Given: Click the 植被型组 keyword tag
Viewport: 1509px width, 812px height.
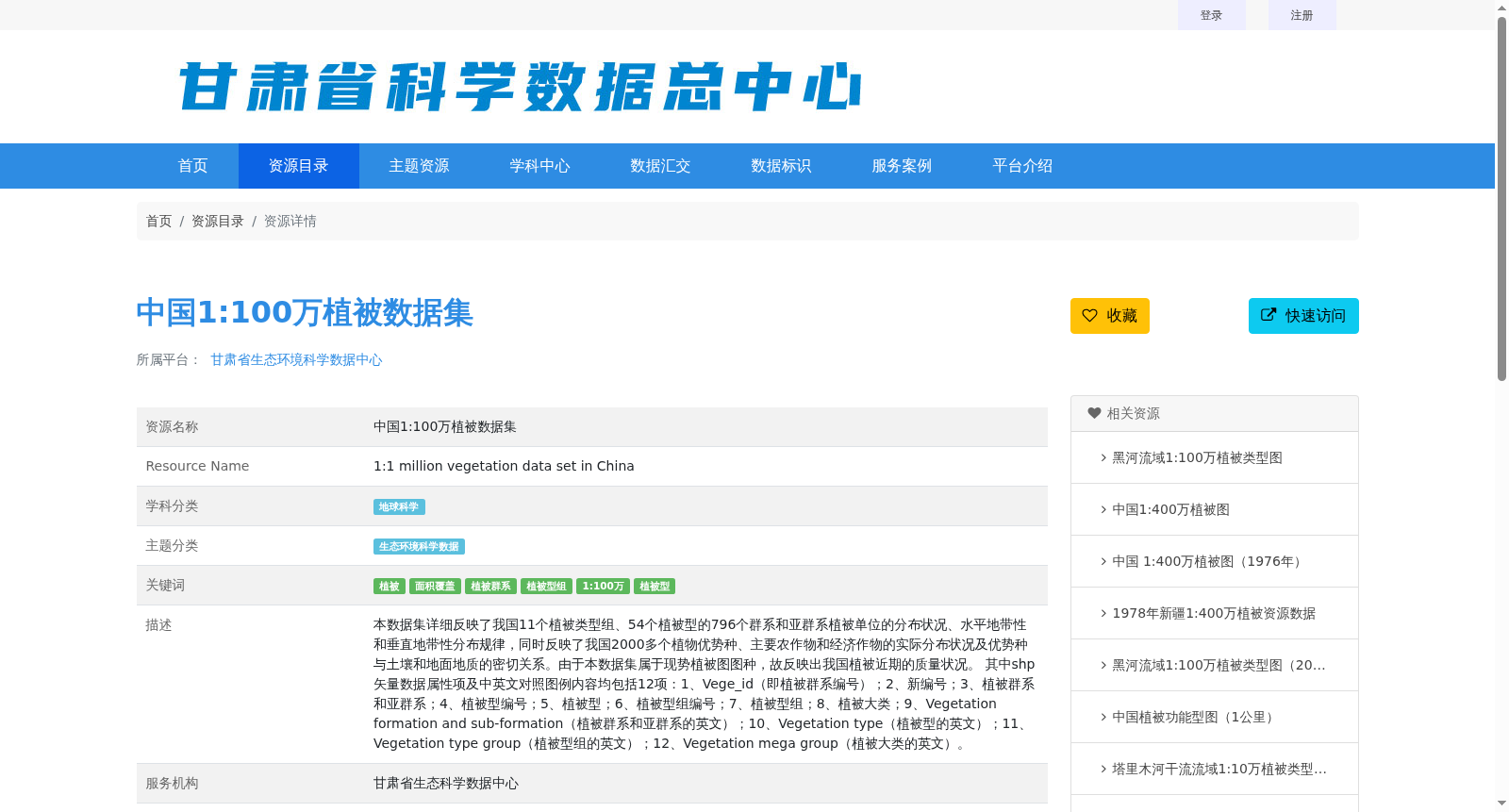Looking at the screenshot, I should pos(546,586).
